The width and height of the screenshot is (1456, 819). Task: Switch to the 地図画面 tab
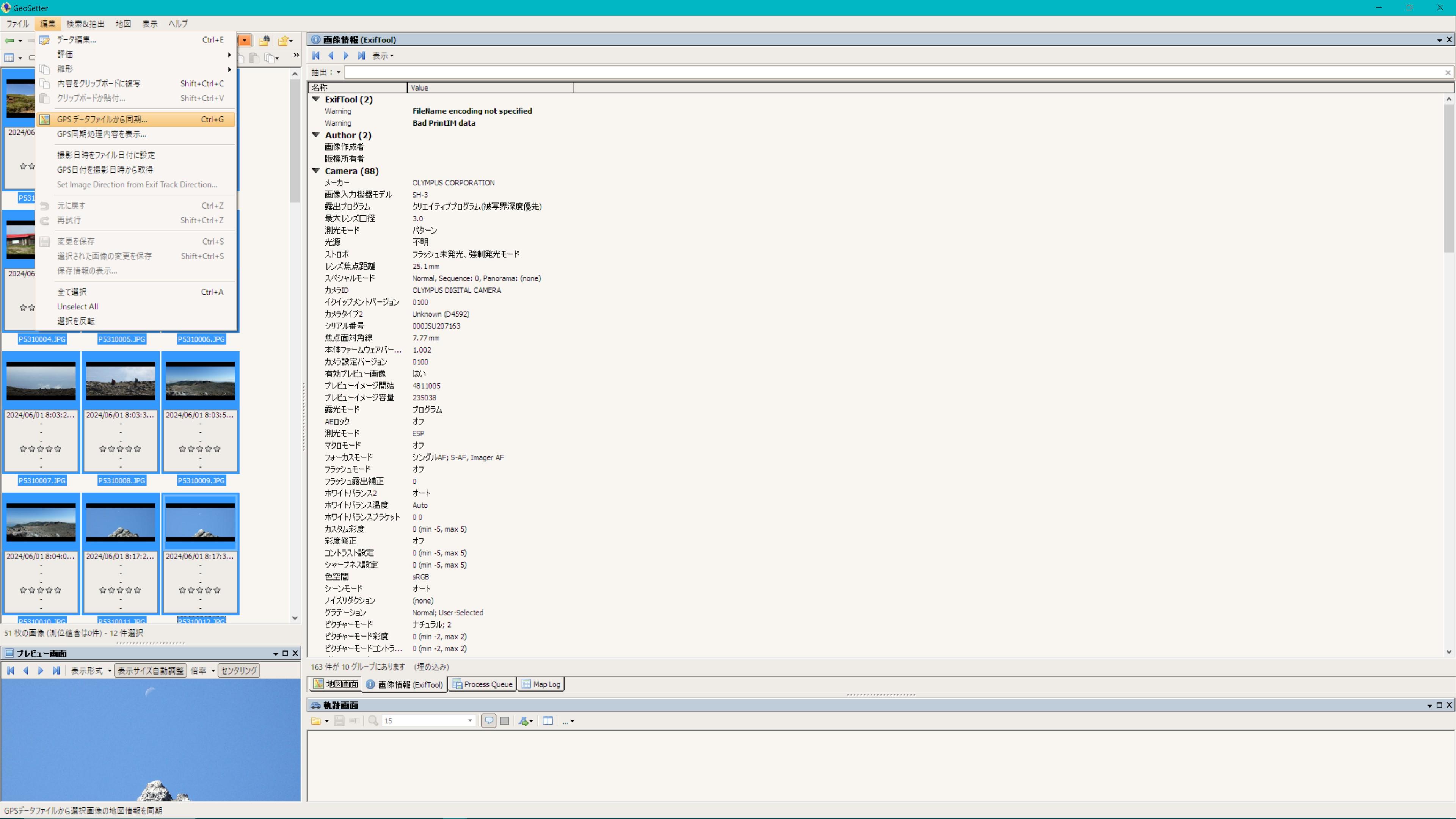pyautogui.click(x=336, y=684)
